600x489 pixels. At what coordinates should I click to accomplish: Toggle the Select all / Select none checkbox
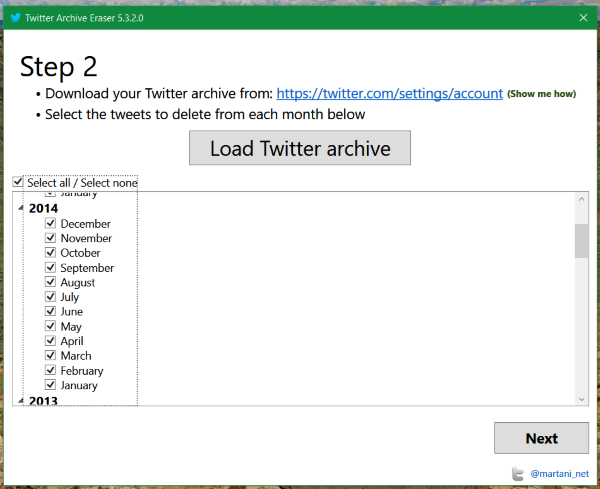[18, 182]
